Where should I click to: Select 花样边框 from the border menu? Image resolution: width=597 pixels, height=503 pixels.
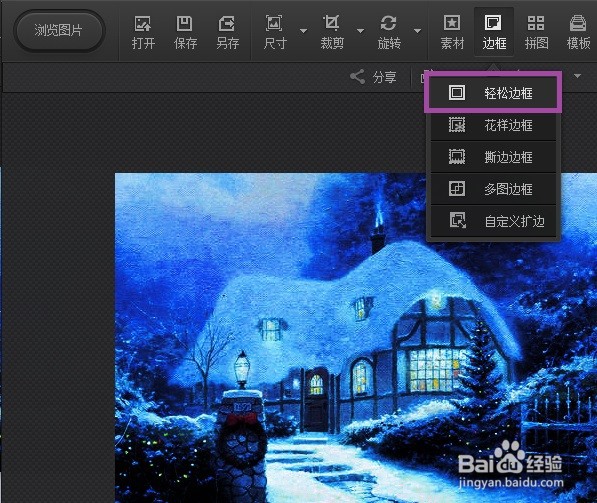(x=493, y=125)
